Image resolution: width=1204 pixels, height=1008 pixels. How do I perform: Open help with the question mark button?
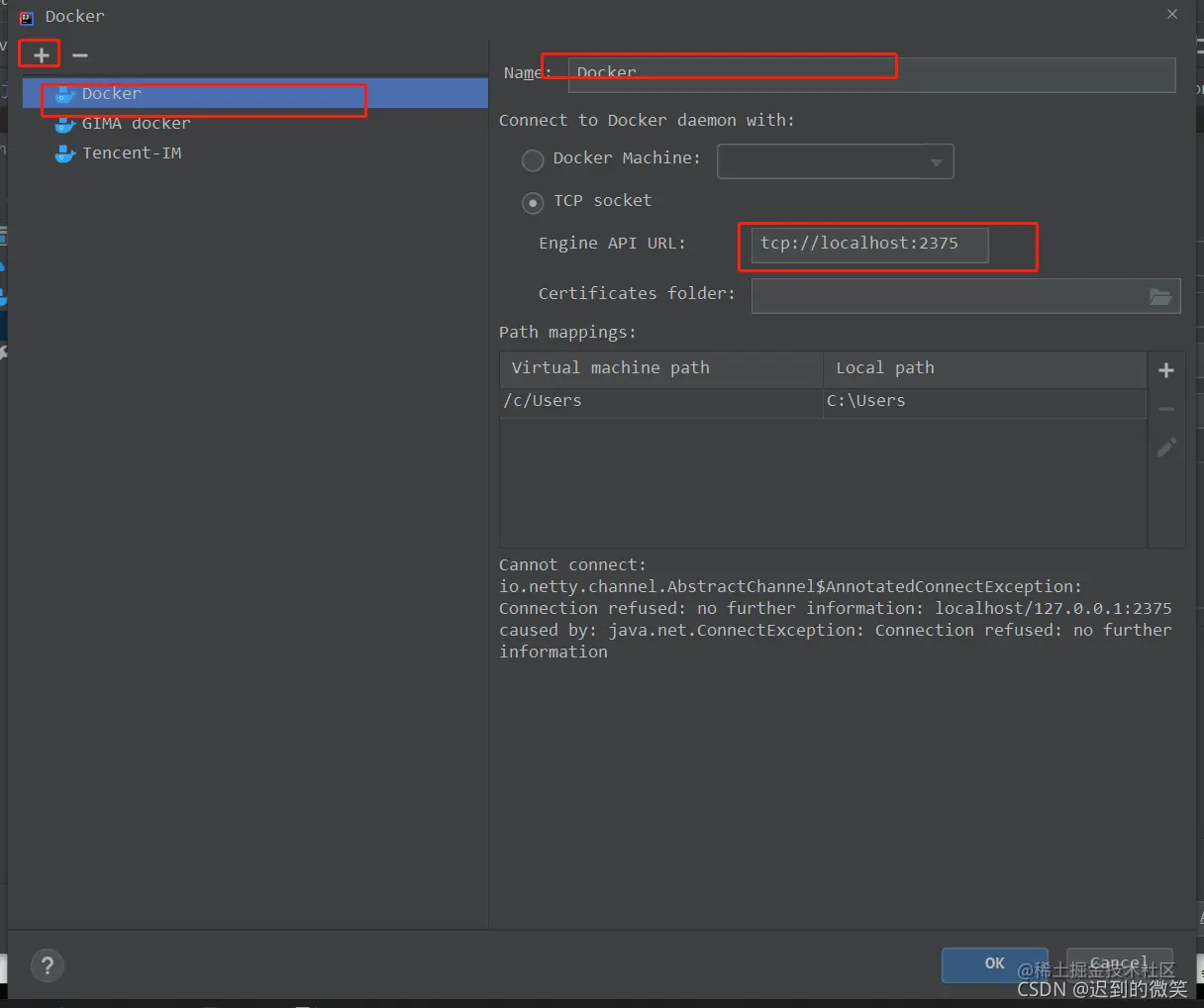pos(48,965)
